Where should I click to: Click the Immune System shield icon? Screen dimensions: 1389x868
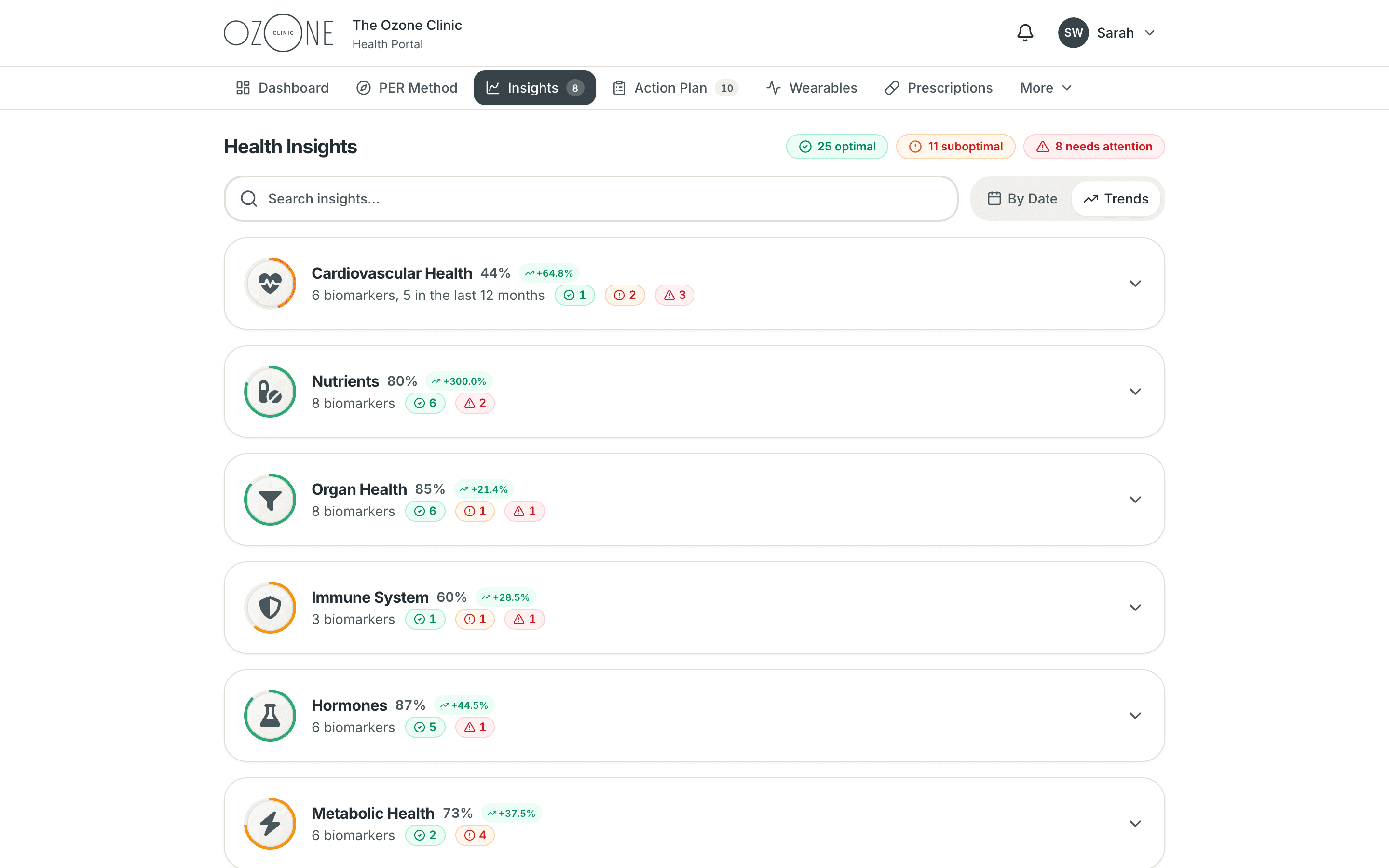270,608
